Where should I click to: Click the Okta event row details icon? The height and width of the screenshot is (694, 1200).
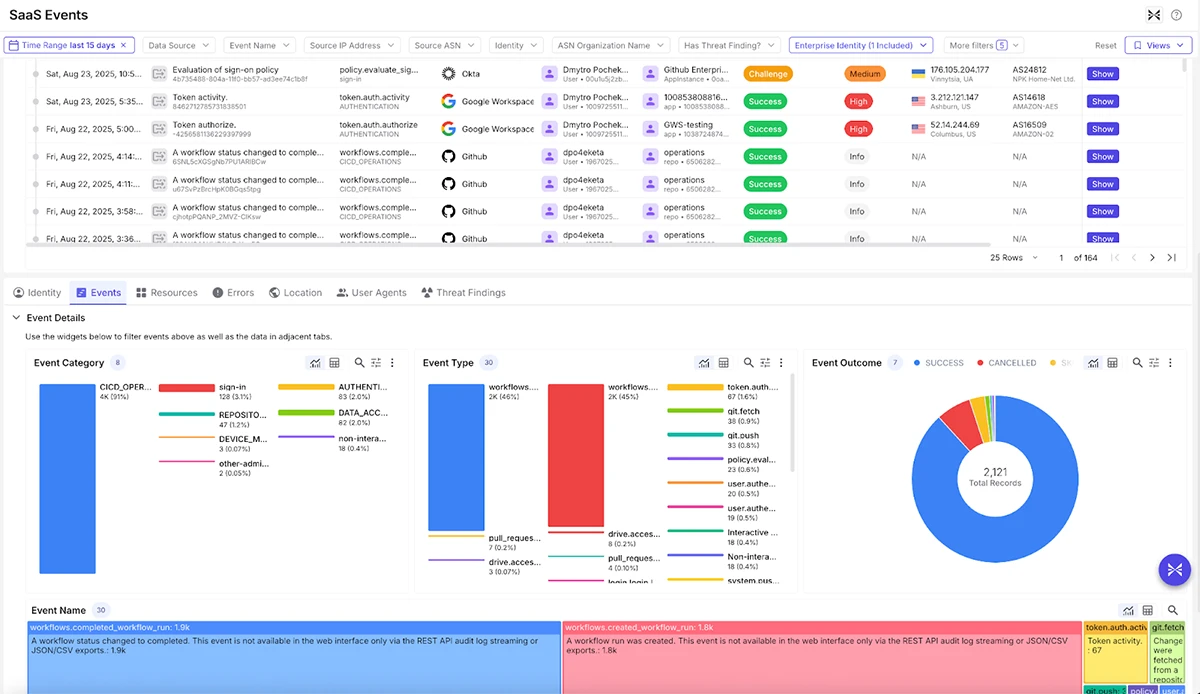point(159,74)
